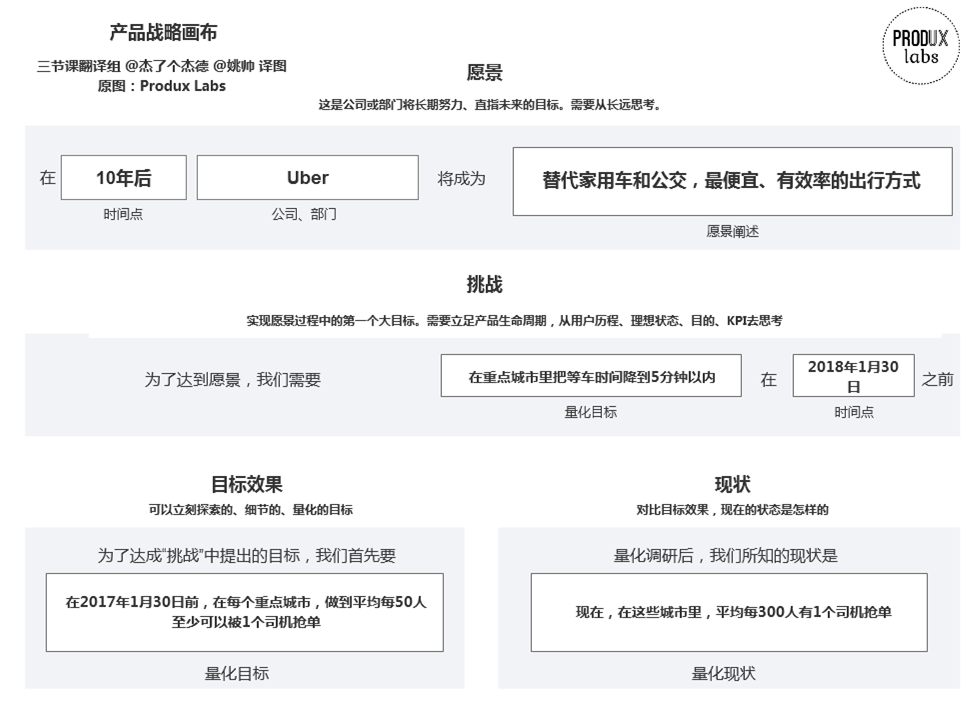Viewport: 972px width, 713px height.
Task: Click the '三节课翻译组' translator credit line
Action: point(161,66)
